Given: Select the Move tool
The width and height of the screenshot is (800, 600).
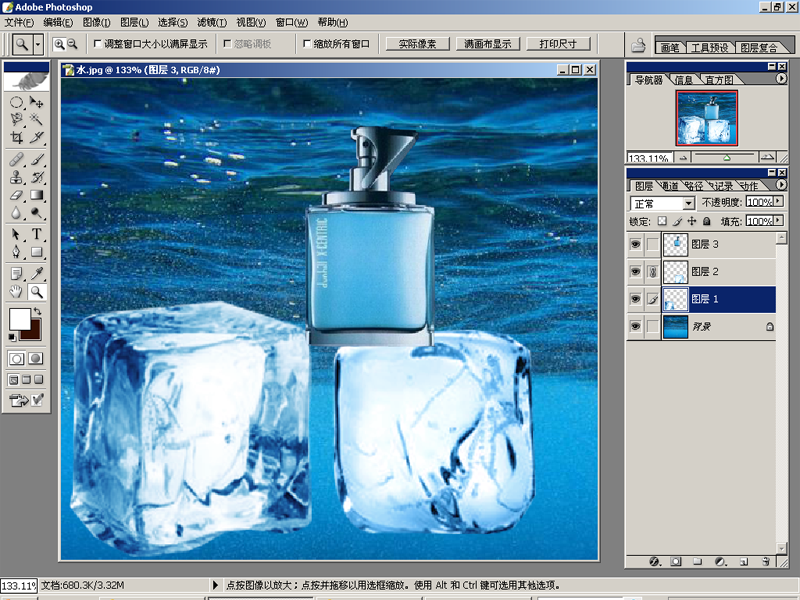Looking at the screenshot, I should (36, 102).
